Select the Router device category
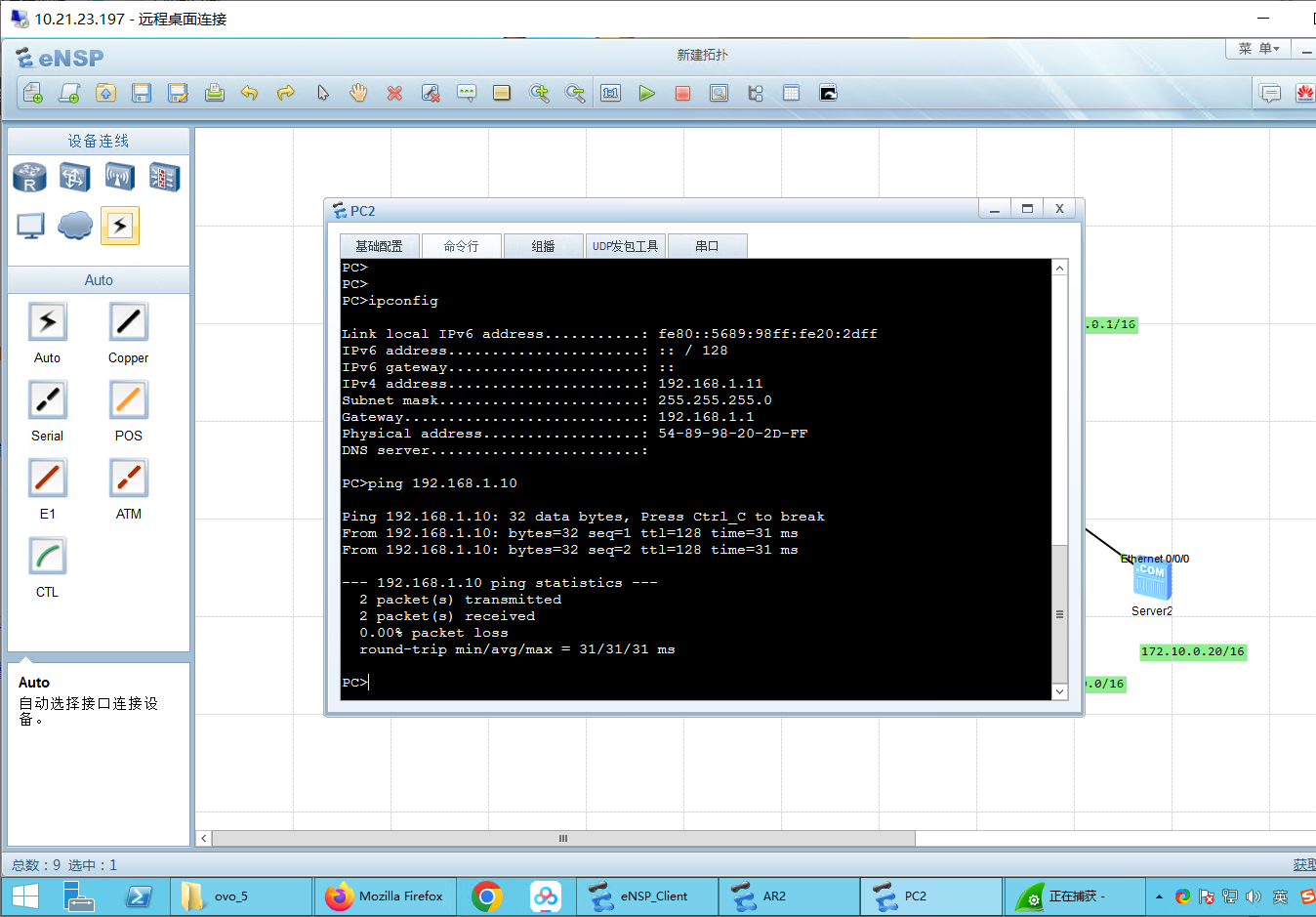 [30, 177]
